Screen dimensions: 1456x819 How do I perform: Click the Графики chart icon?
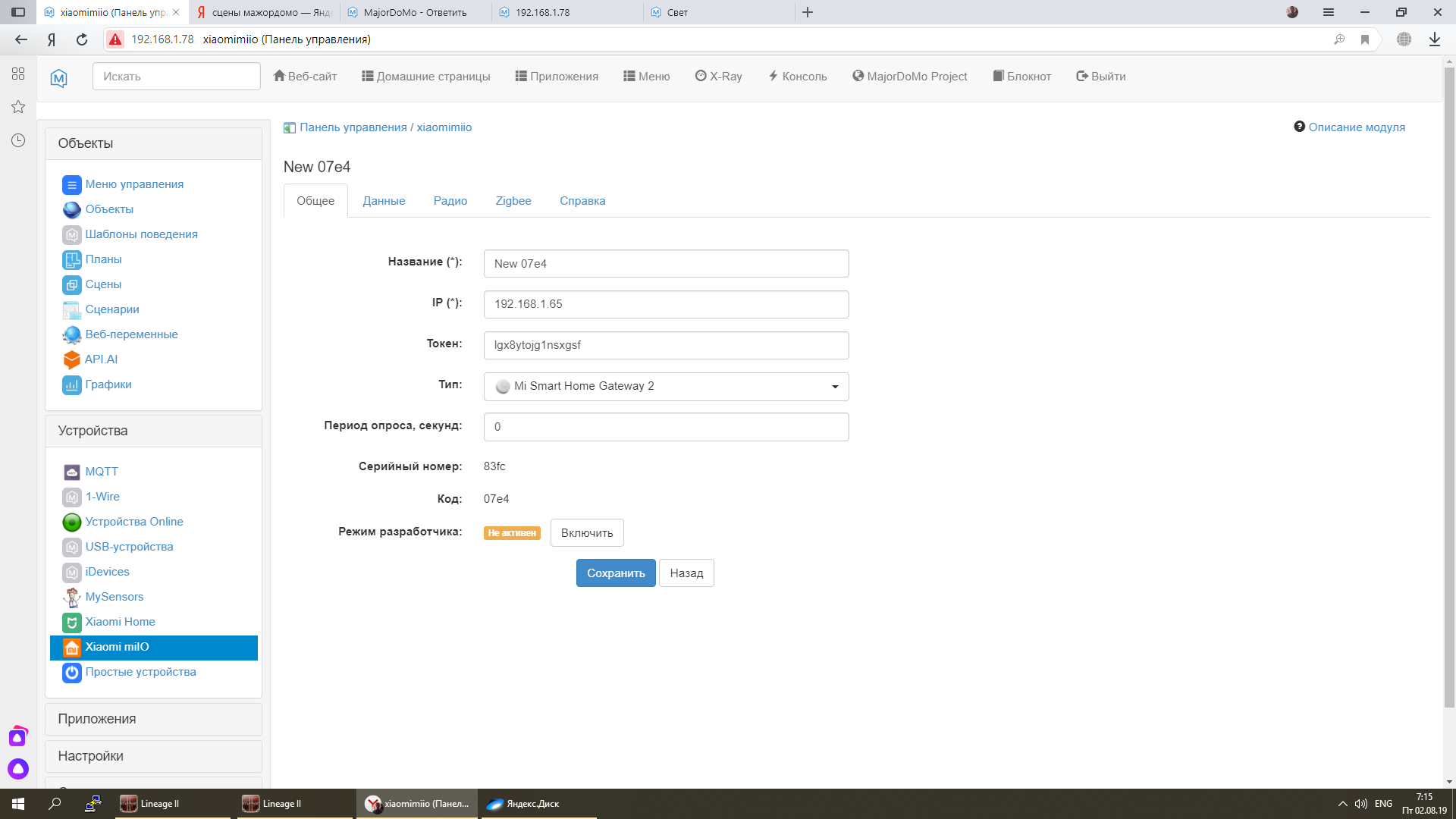72,385
